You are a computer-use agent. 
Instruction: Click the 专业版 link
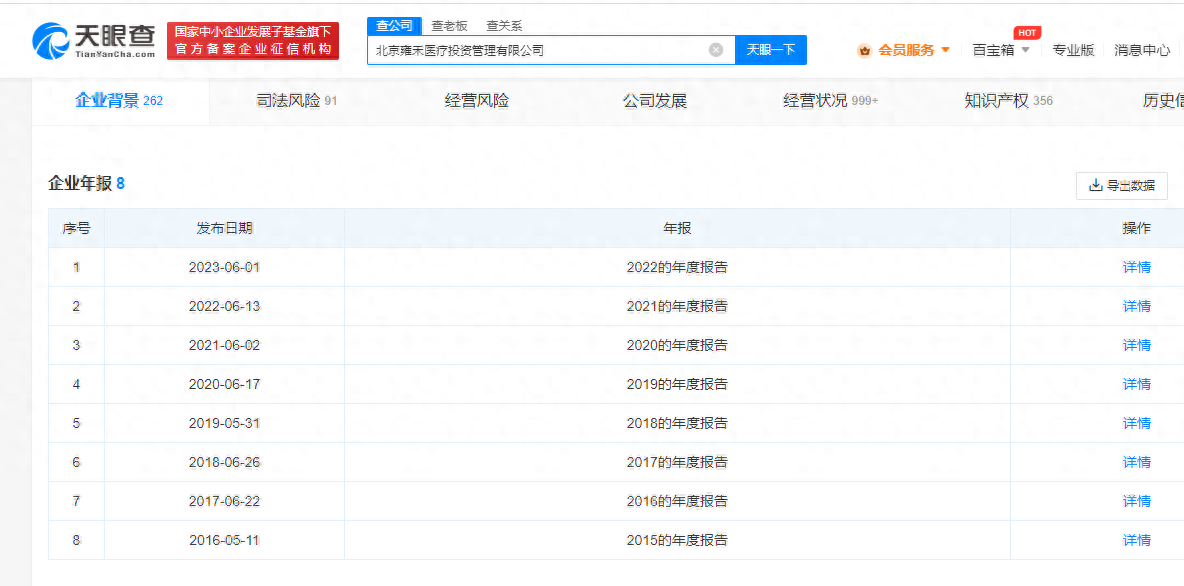pyautogui.click(x=1073, y=50)
